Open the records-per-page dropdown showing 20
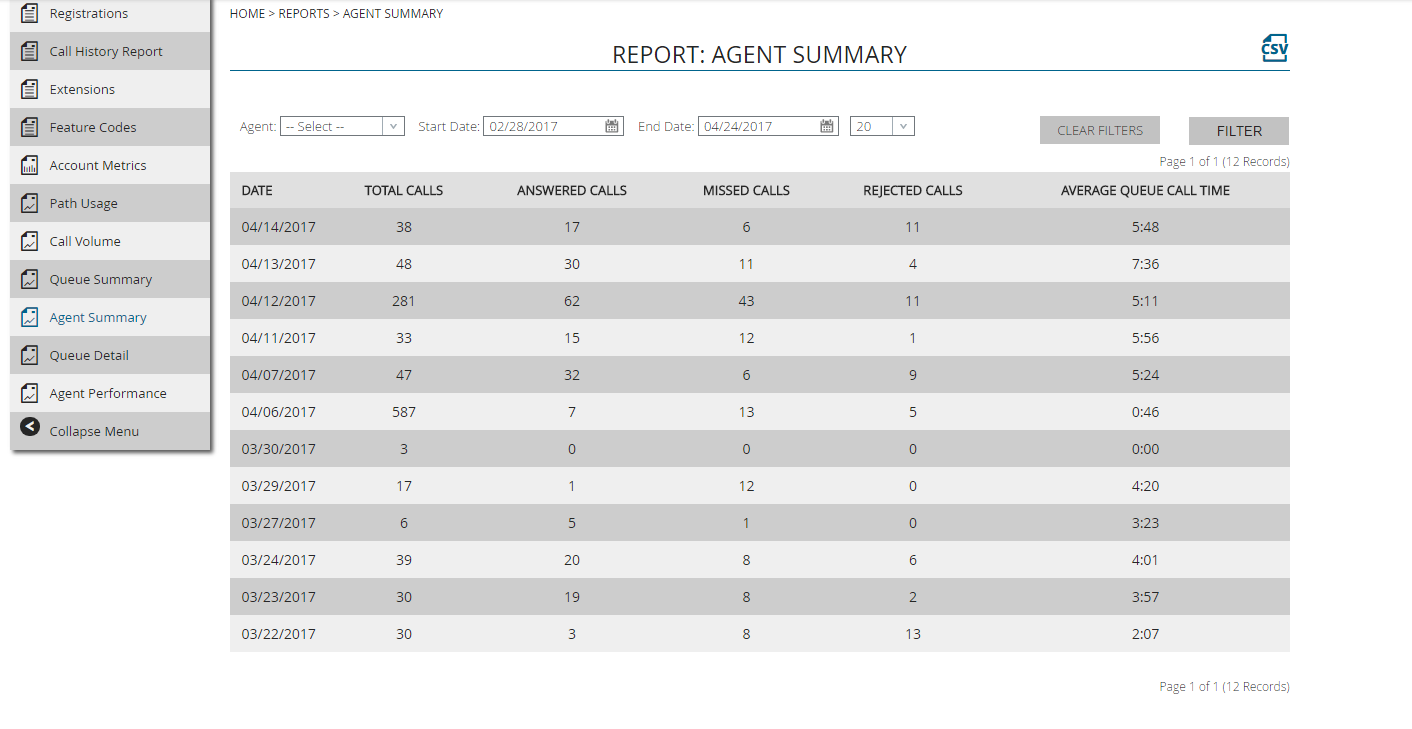 (x=882, y=126)
